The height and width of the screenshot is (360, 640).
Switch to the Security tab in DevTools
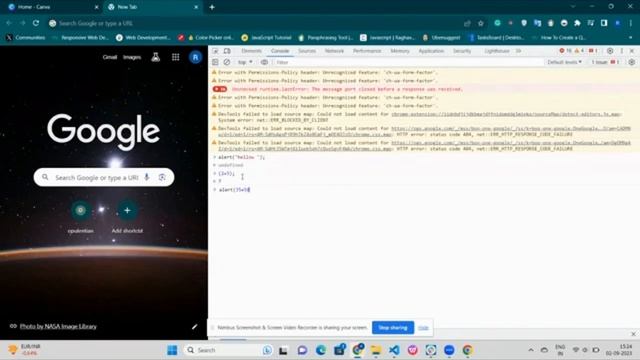click(x=462, y=51)
